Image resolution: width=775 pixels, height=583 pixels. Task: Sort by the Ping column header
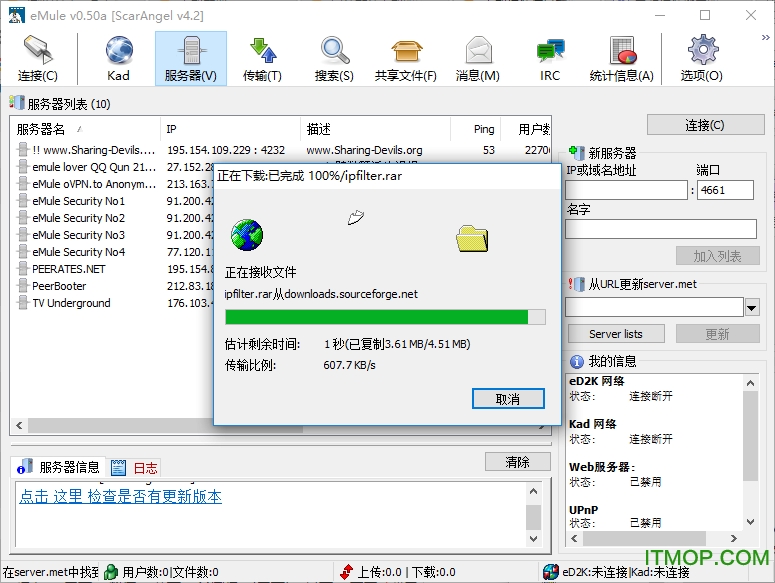tap(475, 129)
